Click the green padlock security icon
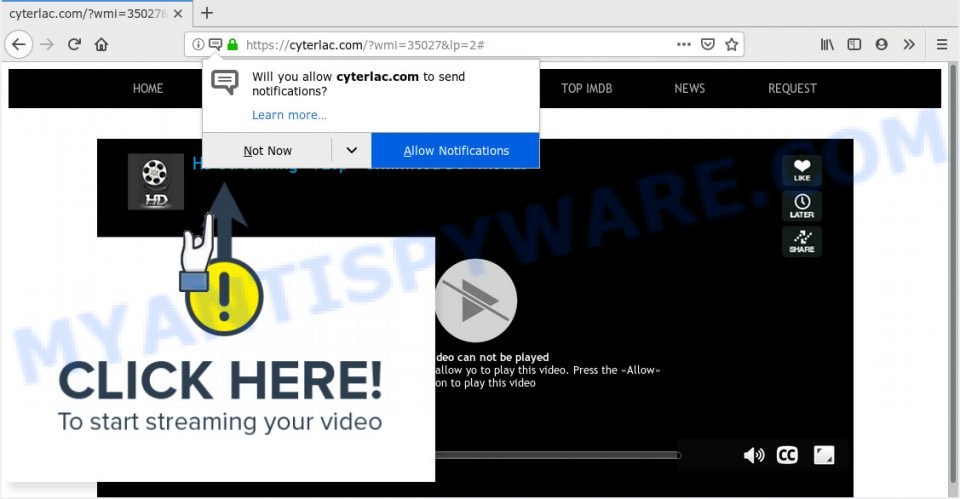 point(232,45)
